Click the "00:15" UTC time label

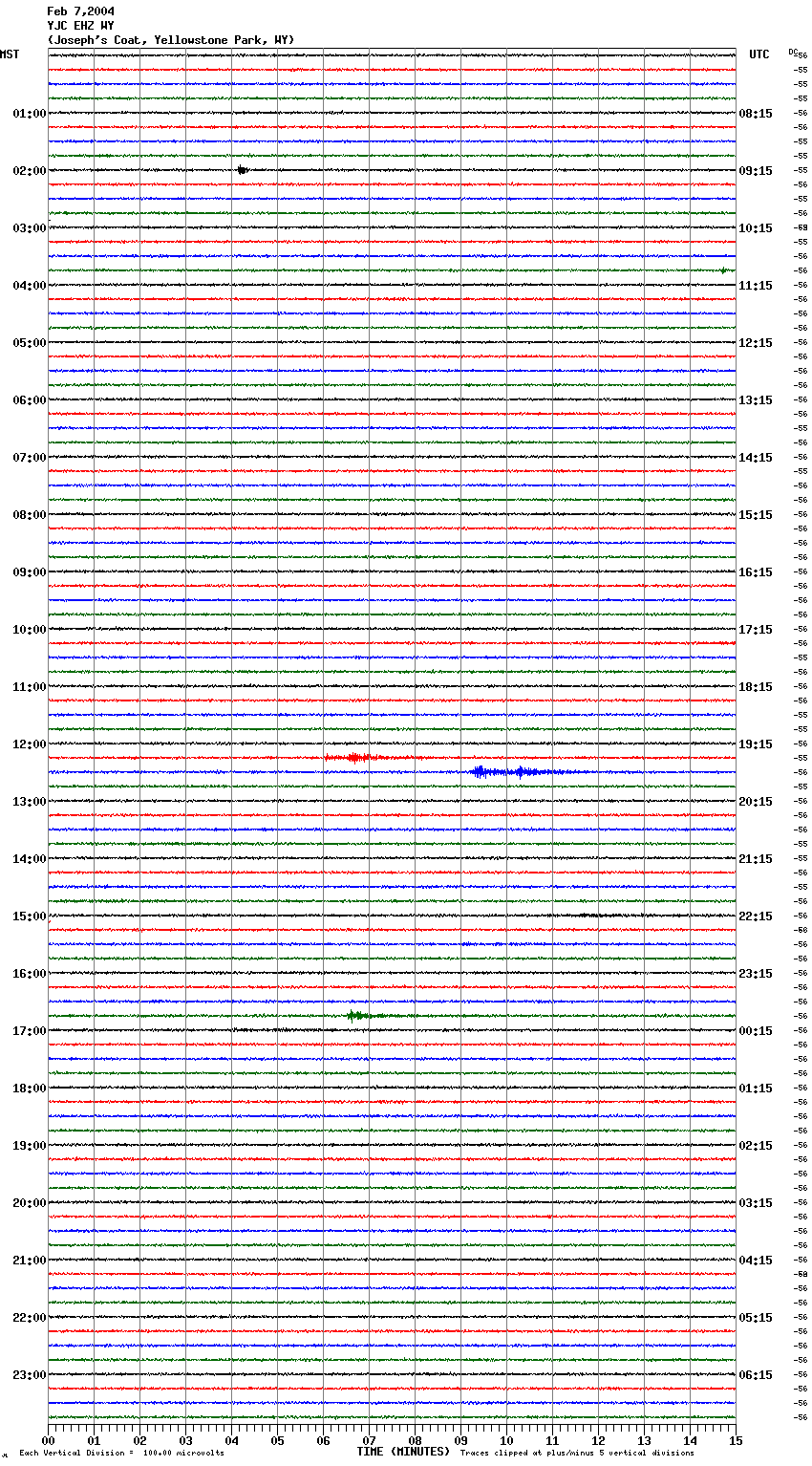click(756, 1031)
